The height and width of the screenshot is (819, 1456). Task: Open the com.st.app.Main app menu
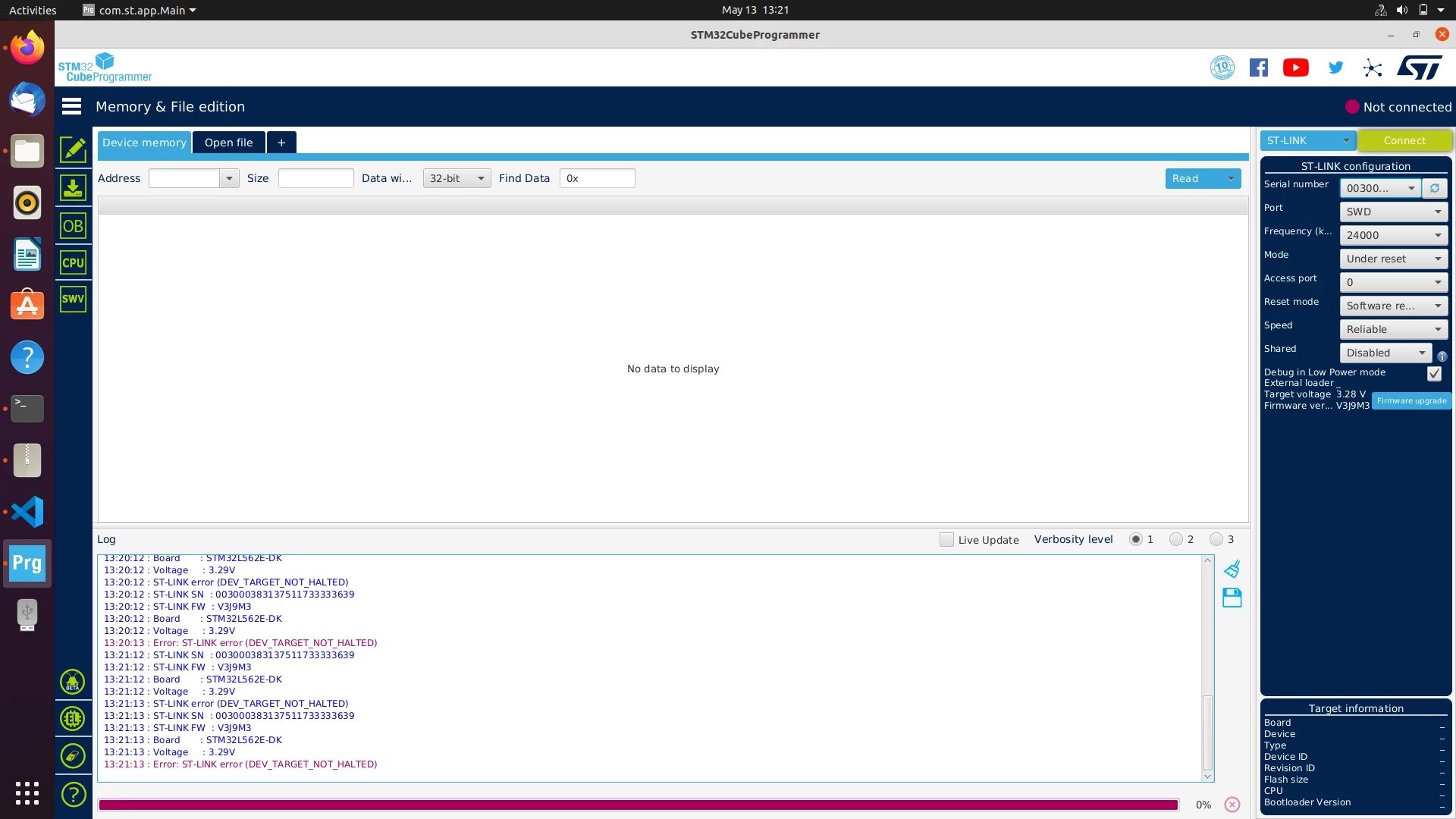[140, 10]
